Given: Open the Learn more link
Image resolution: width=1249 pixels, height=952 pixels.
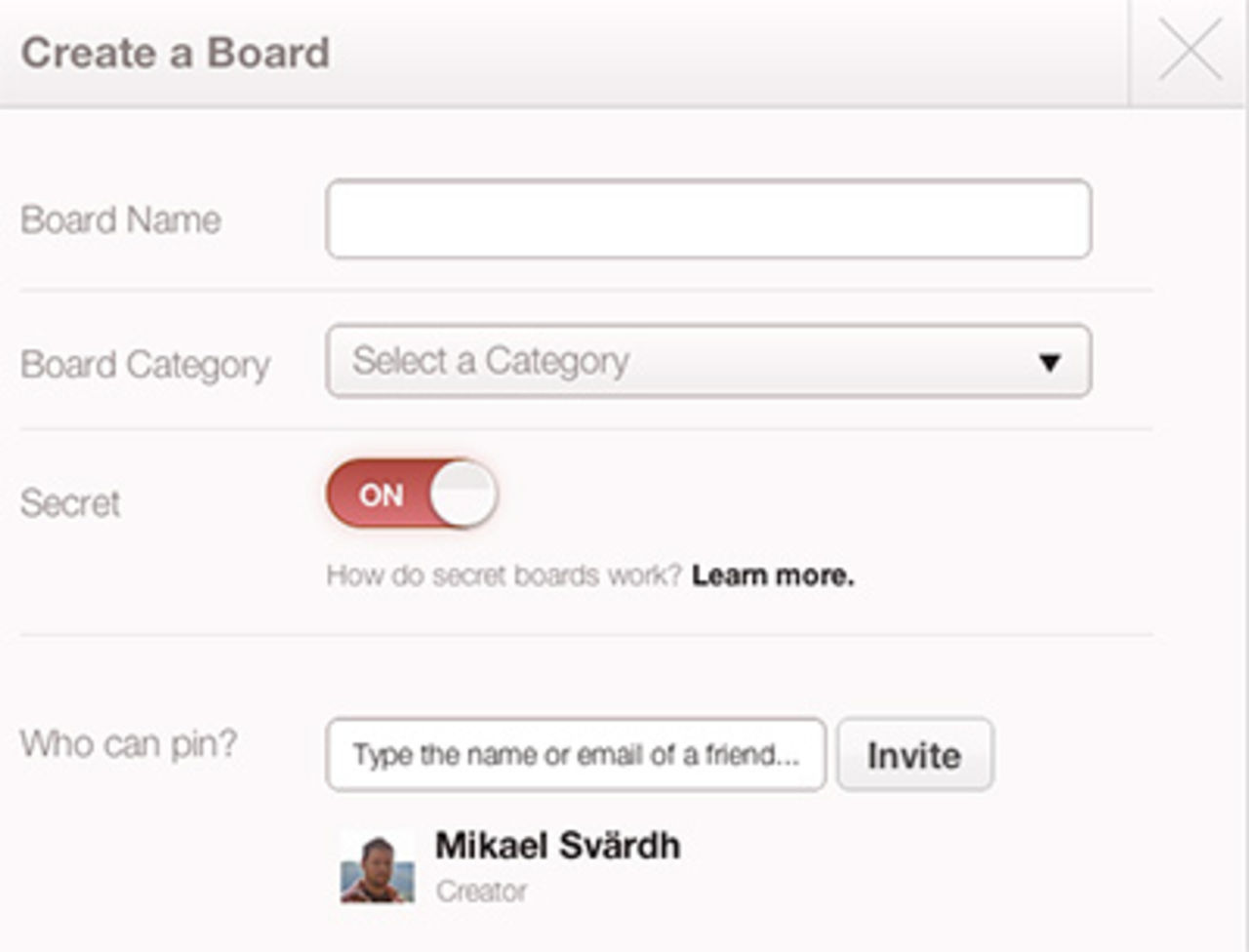Looking at the screenshot, I should (773, 575).
